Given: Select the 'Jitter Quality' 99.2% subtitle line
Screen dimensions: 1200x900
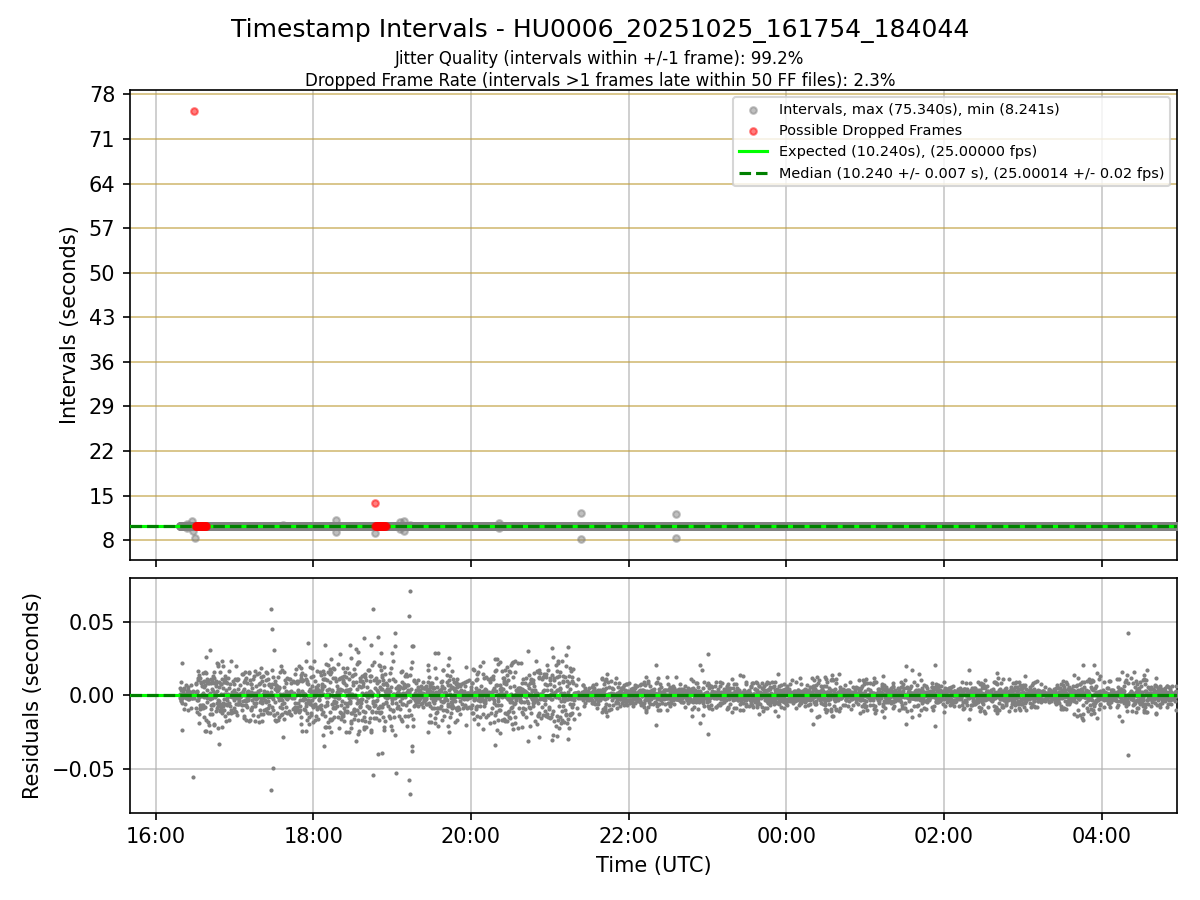Looking at the screenshot, I should click(x=599, y=58).
